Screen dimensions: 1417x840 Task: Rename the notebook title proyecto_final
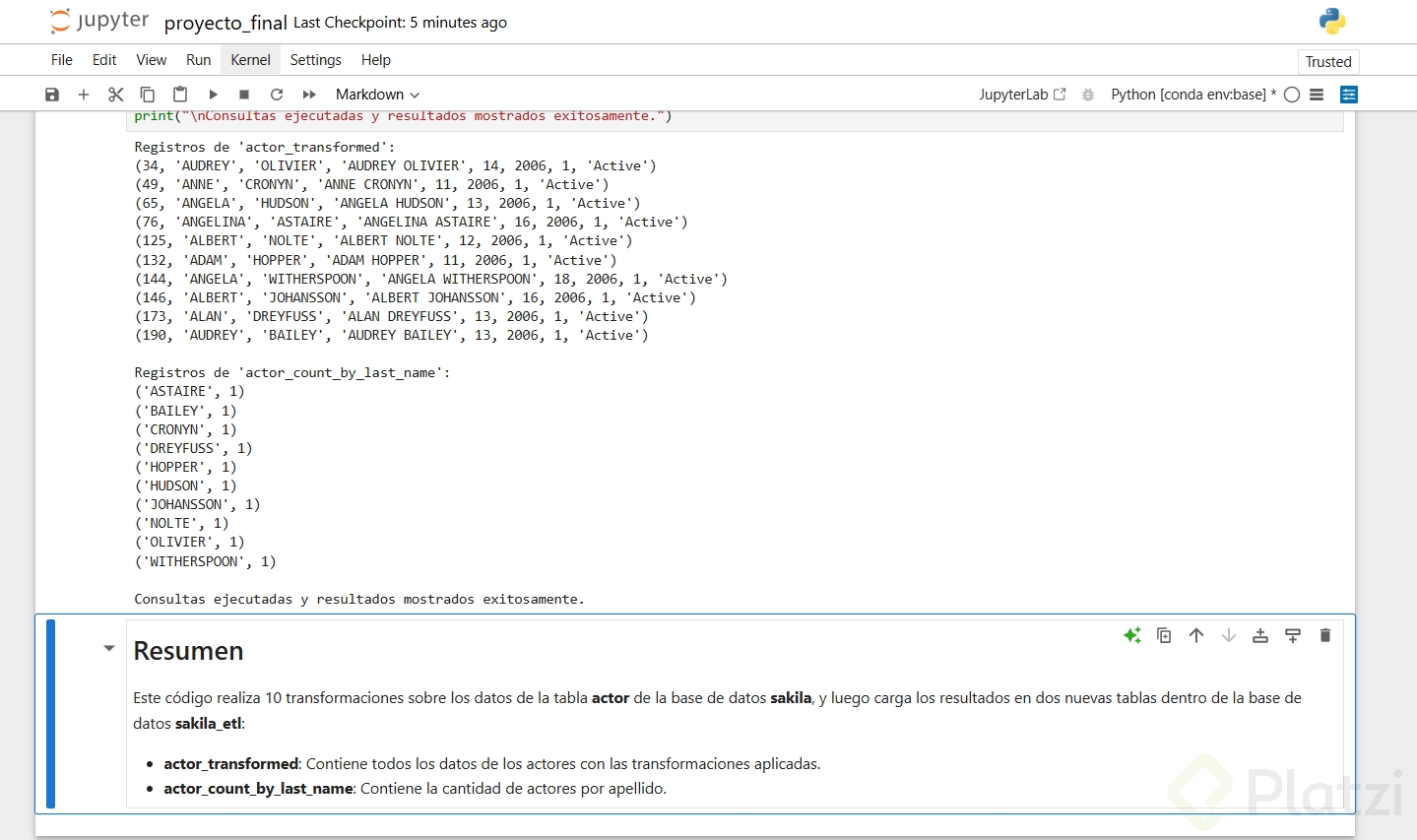click(225, 23)
